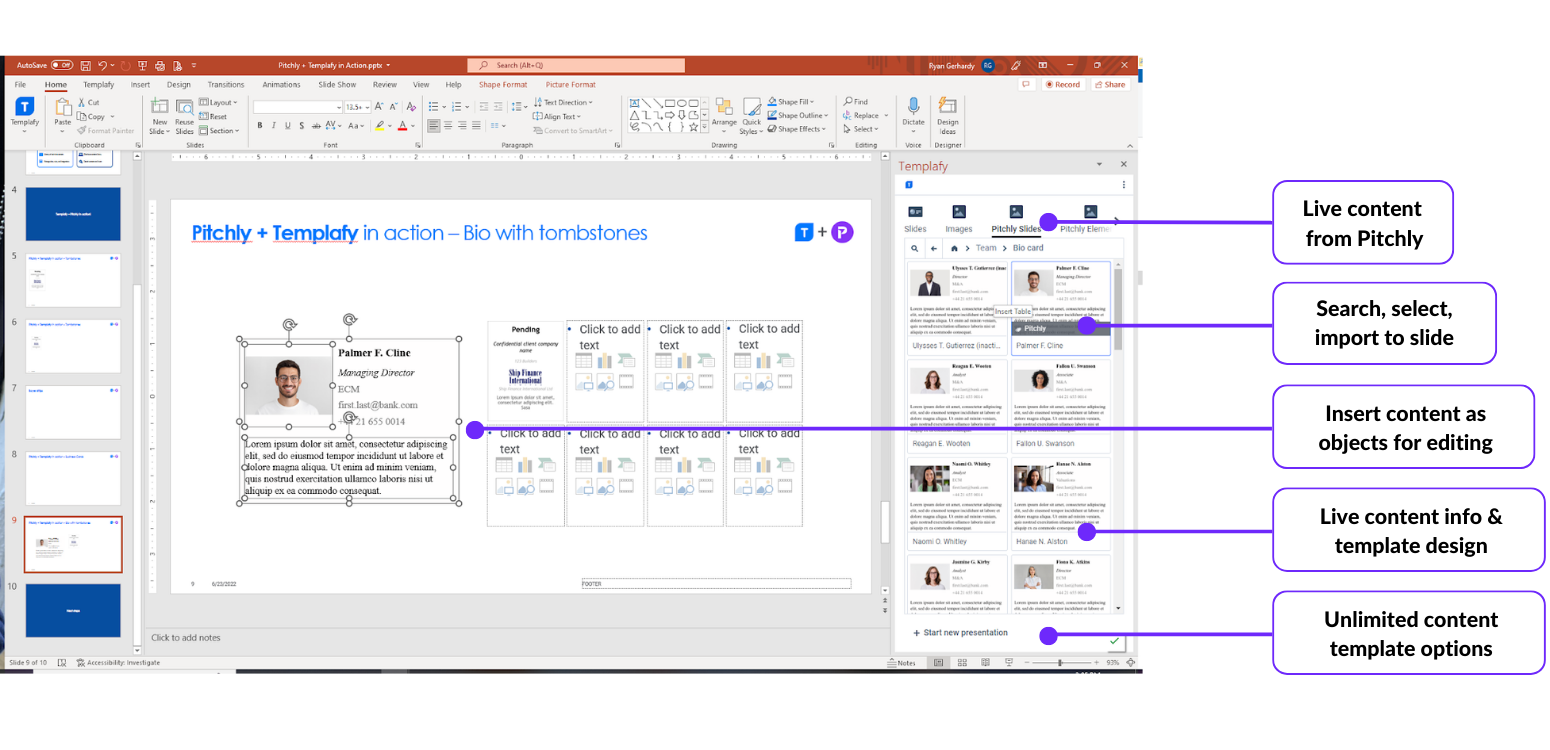Click the New Slide icon
1550x750 pixels.
click(159, 106)
